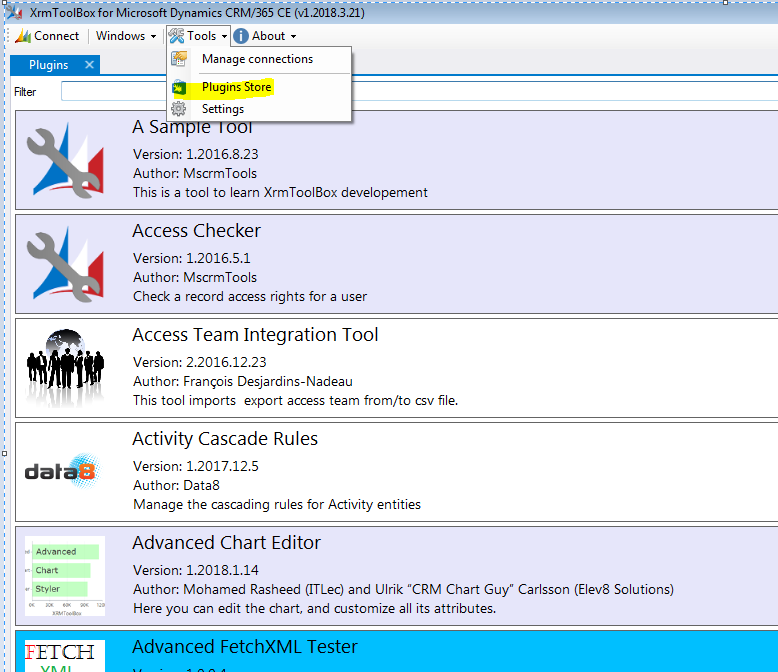
Task: Select the Access Checker title
Action: click(196, 231)
